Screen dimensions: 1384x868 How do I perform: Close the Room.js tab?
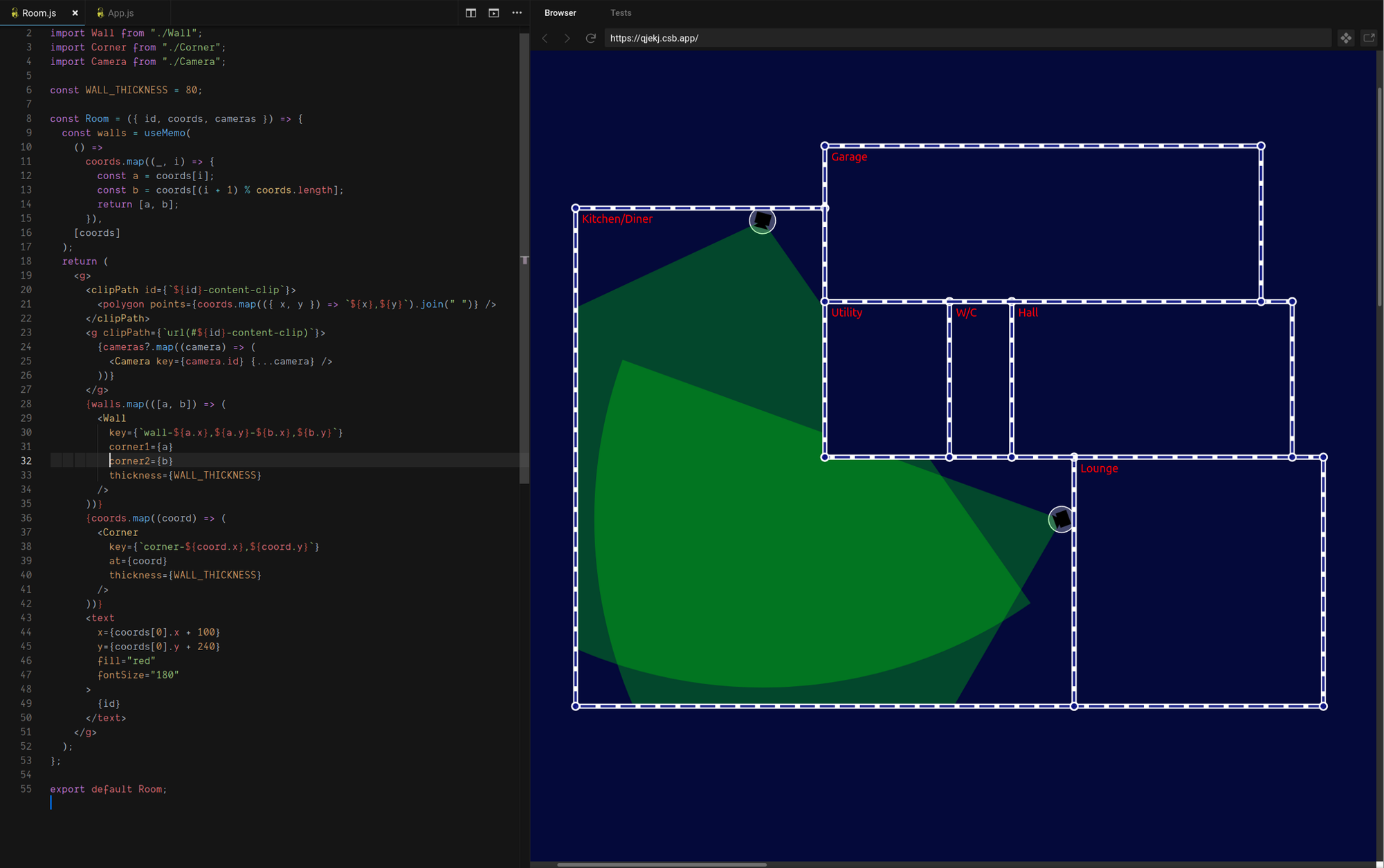tap(75, 13)
